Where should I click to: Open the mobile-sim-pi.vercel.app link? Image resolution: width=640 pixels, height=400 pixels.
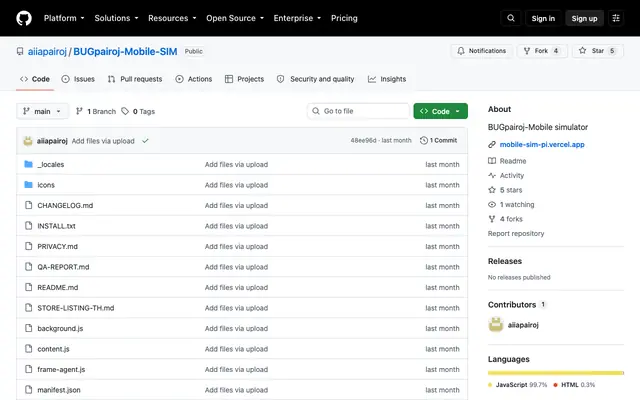click(542, 144)
